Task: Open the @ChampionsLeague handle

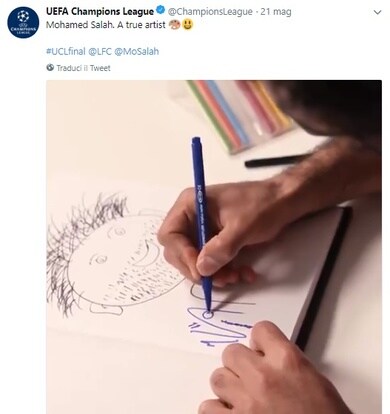Action: pos(210,12)
